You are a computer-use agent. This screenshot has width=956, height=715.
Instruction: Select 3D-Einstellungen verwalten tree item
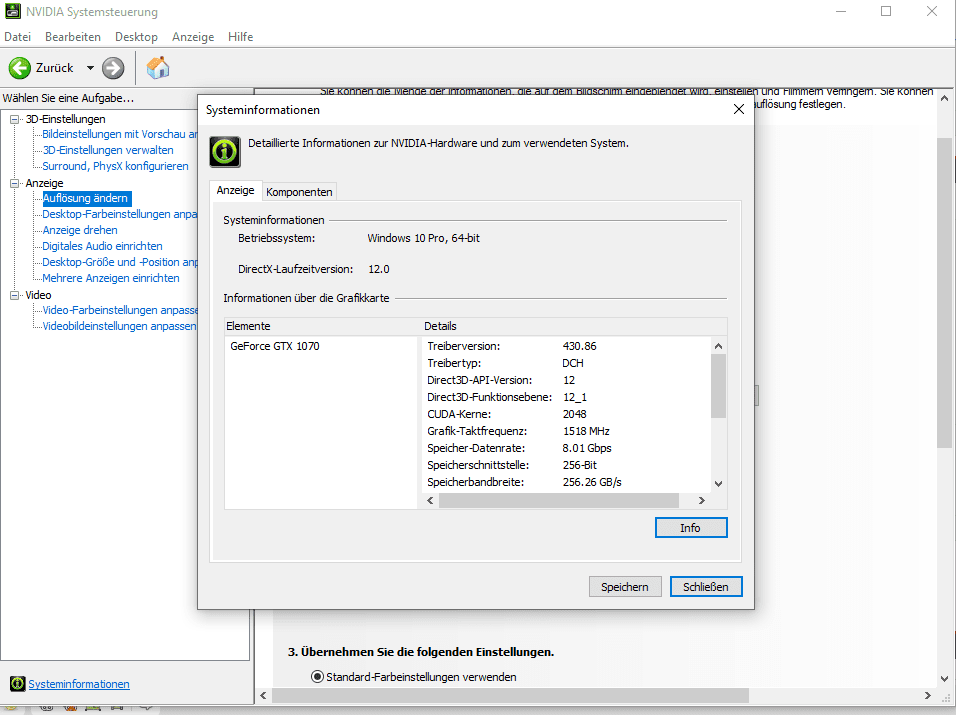click(108, 150)
